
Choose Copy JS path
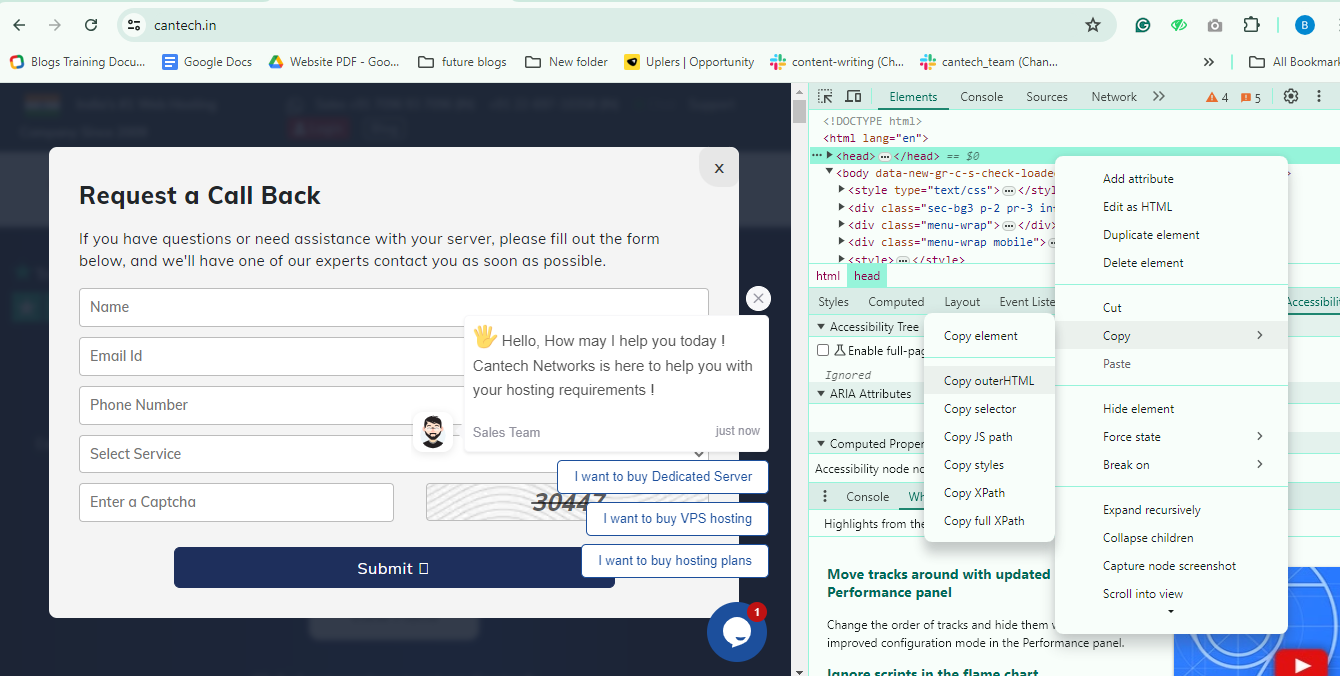[989, 437]
